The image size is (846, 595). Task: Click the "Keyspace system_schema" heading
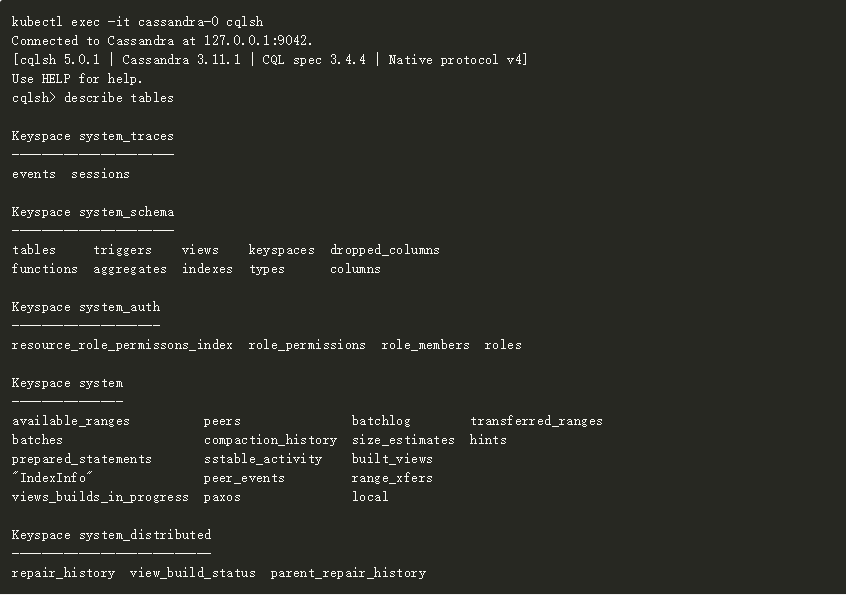(92, 212)
